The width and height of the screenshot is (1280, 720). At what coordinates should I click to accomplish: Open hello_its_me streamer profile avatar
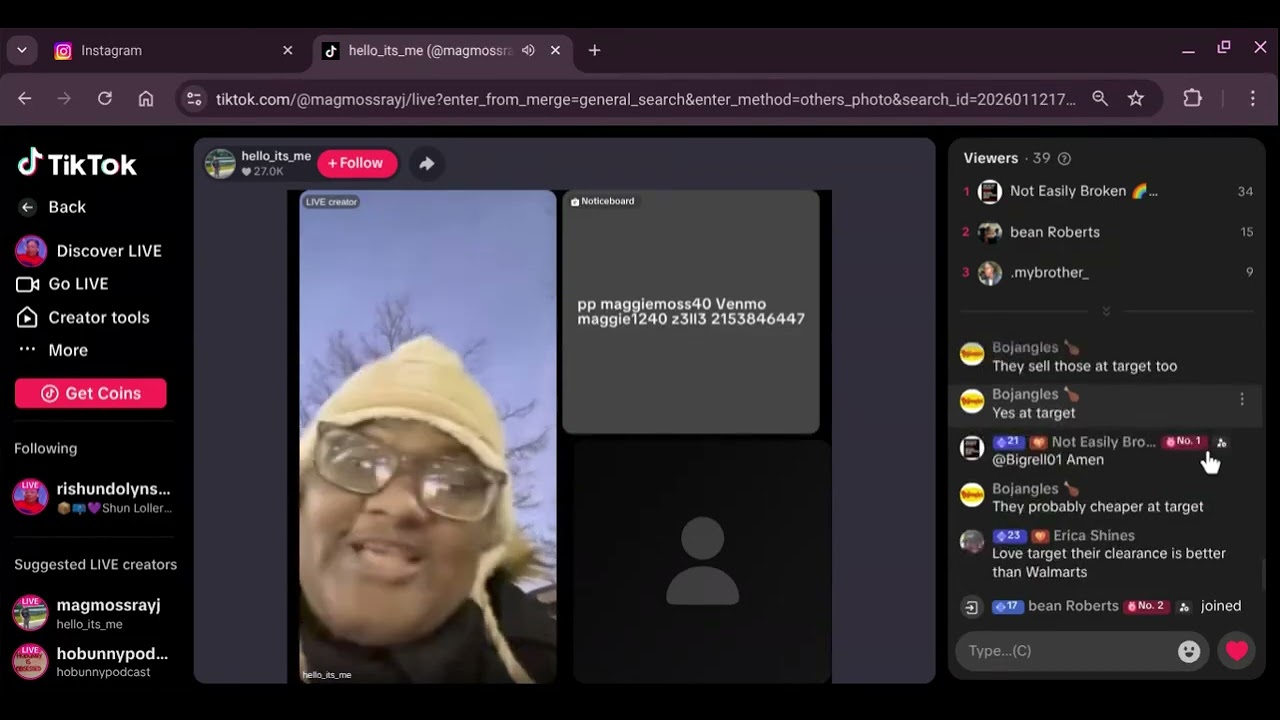click(220, 163)
